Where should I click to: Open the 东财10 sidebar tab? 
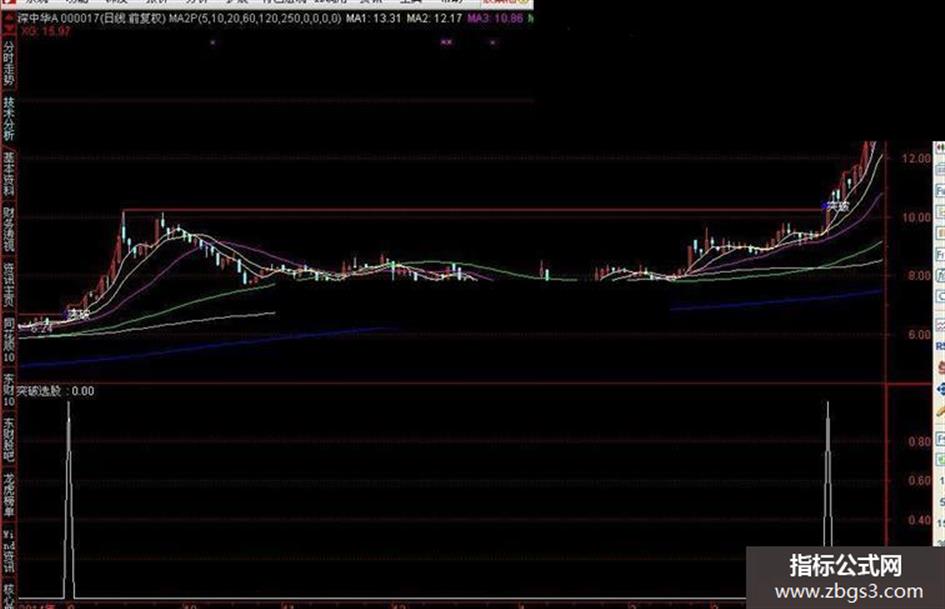(8, 390)
